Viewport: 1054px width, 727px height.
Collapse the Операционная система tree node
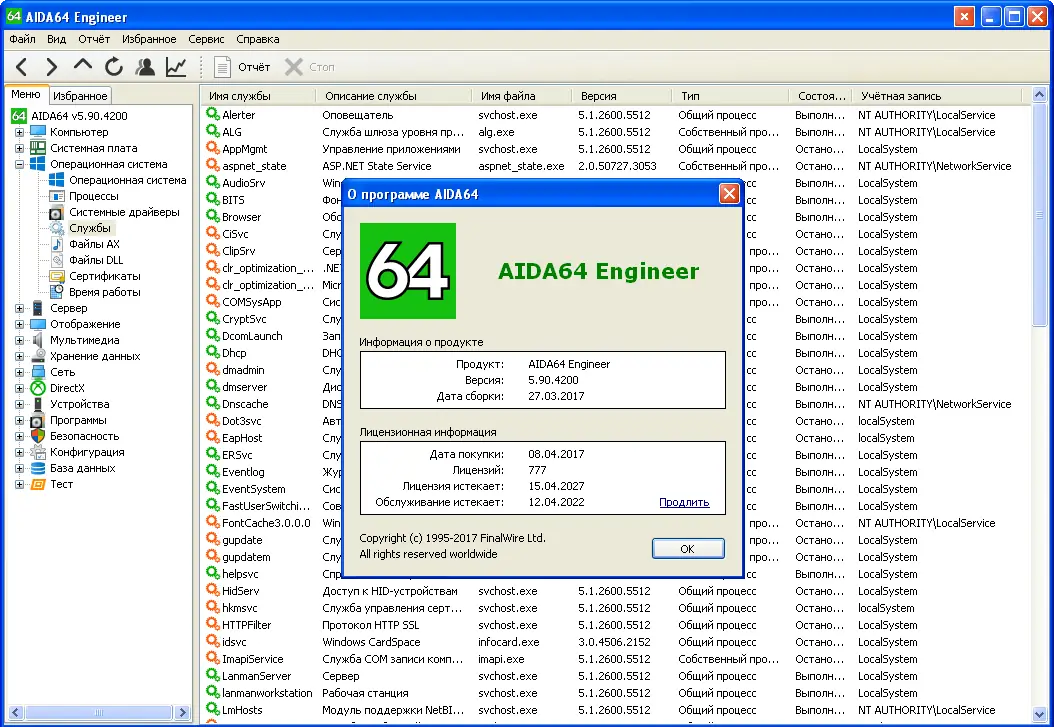click(x=19, y=165)
